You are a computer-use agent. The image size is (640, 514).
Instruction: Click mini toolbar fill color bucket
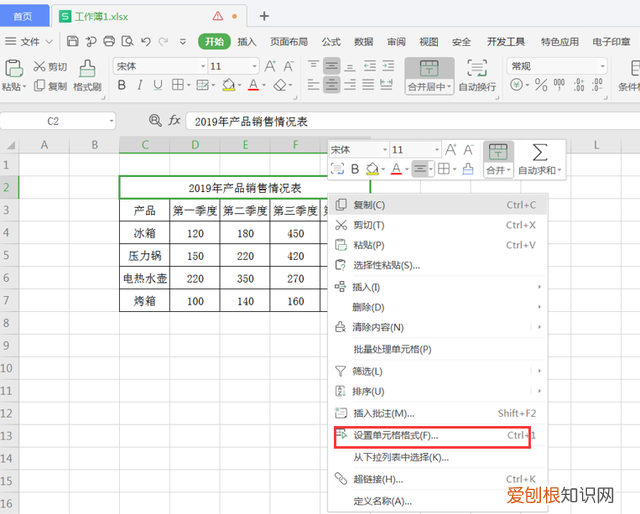tap(372, 169)
